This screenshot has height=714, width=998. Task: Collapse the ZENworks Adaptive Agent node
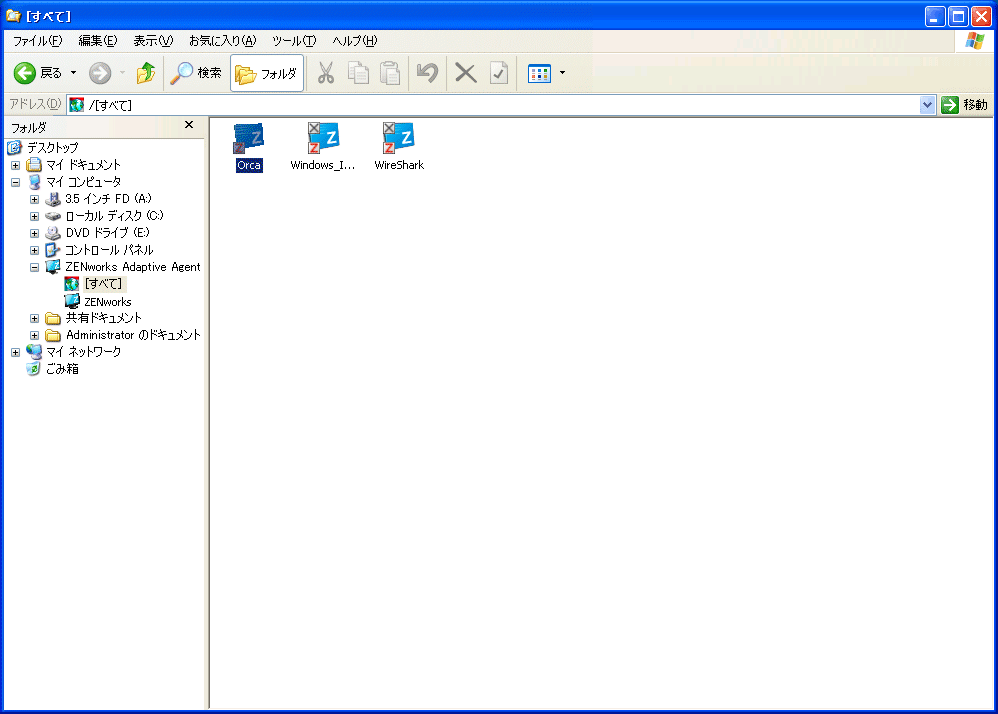pyautogui.click(x=35, y=268)
